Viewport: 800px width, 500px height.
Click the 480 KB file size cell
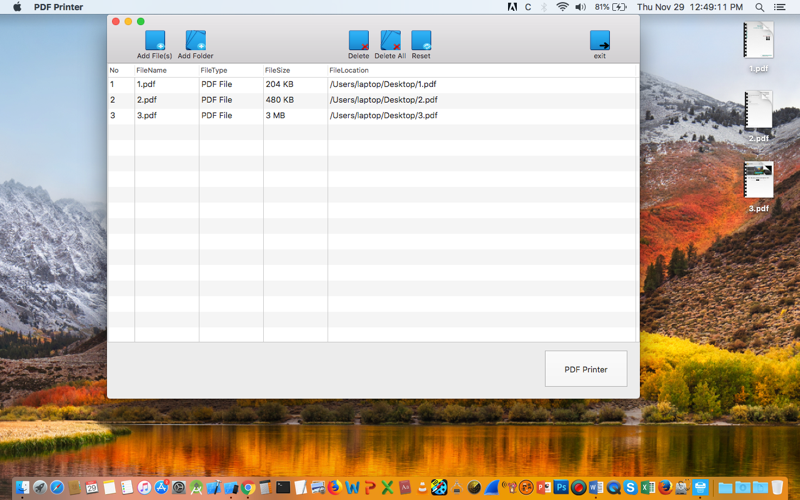[295, 100]
